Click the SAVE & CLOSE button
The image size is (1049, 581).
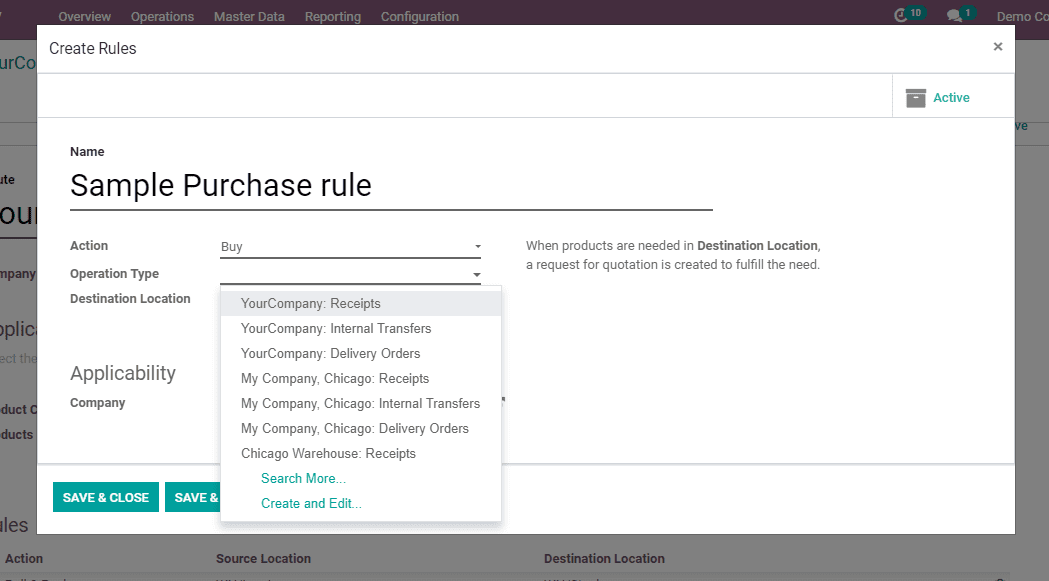point(106,497)
